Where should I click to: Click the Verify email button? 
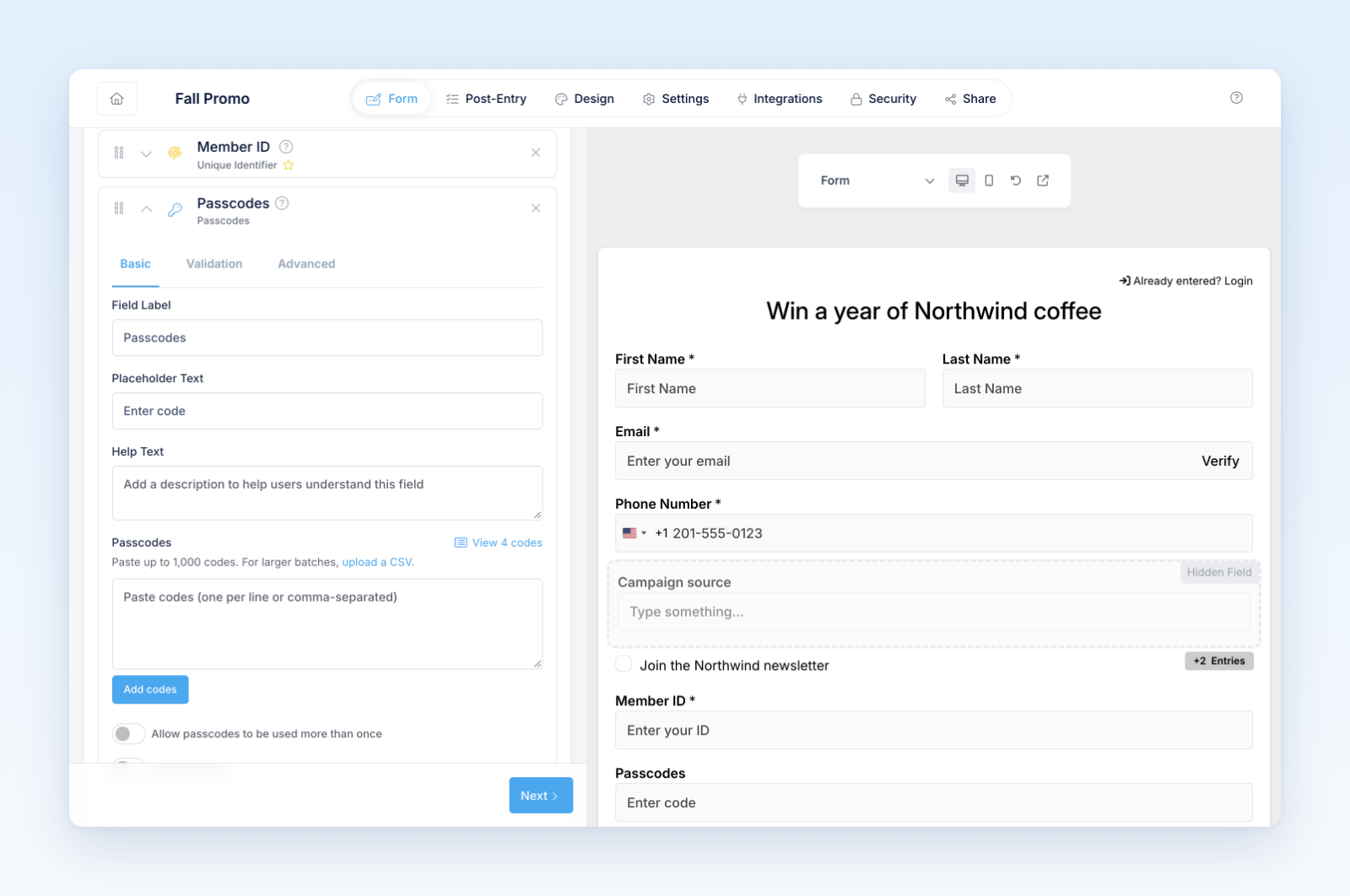[1220, 461]
